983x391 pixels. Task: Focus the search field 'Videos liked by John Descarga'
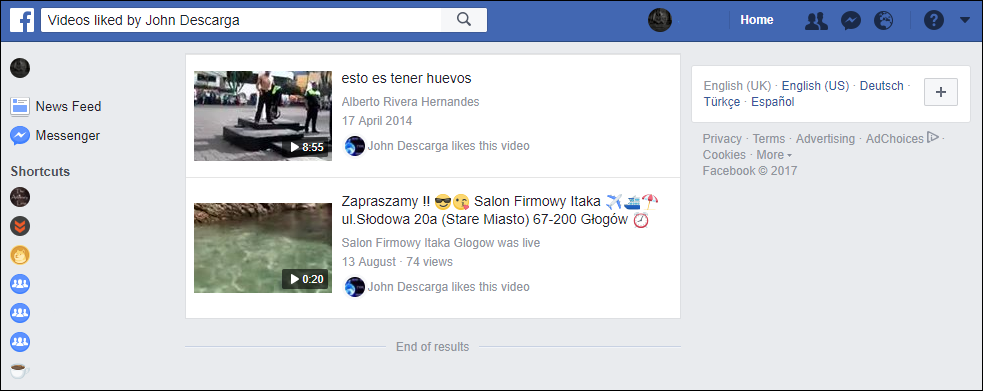(241, 20)
